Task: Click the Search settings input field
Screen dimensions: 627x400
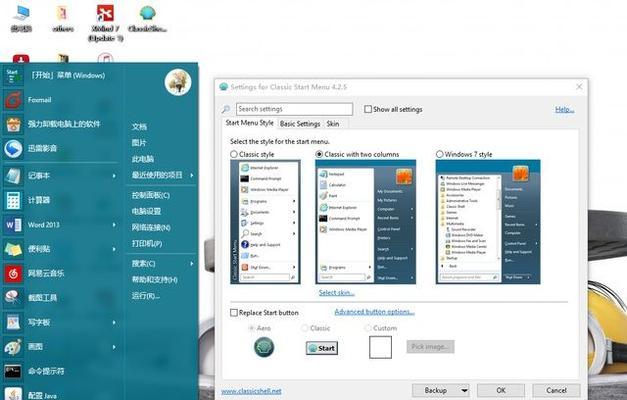Action: point(294,109)
